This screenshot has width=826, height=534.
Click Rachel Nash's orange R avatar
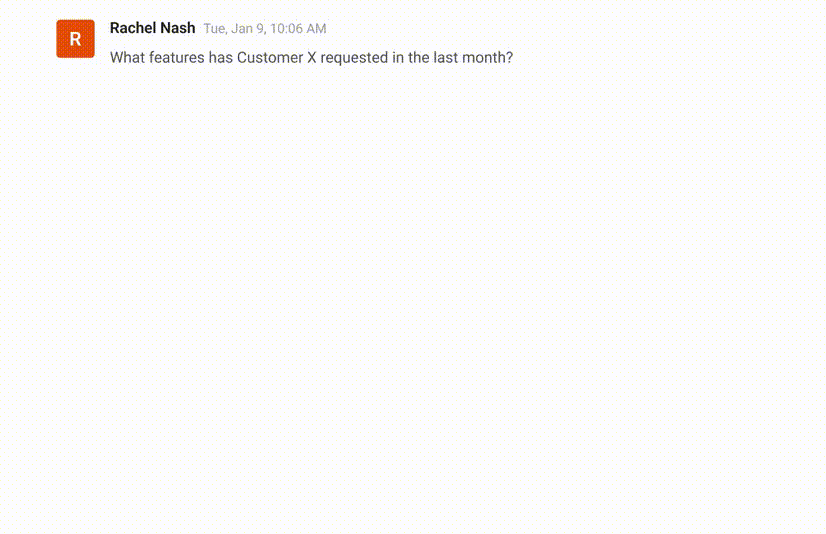coord(75,39)
